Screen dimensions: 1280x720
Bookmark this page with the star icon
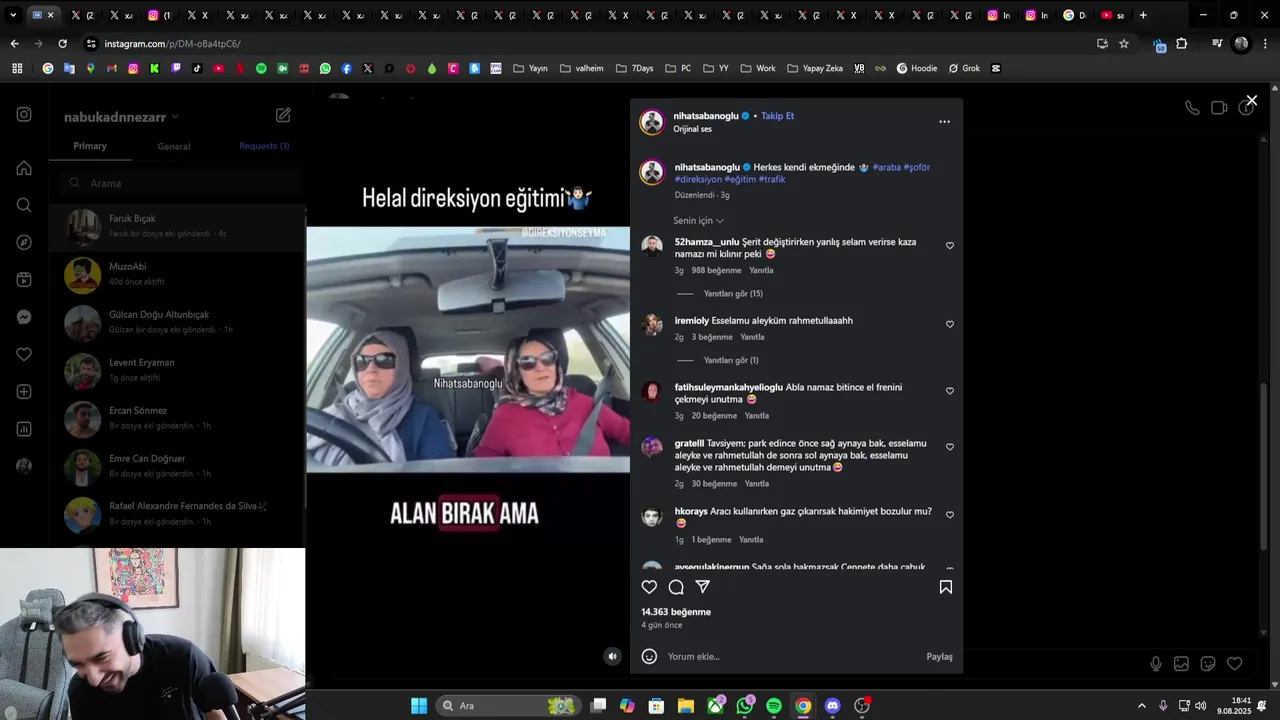pos(1124,44)
